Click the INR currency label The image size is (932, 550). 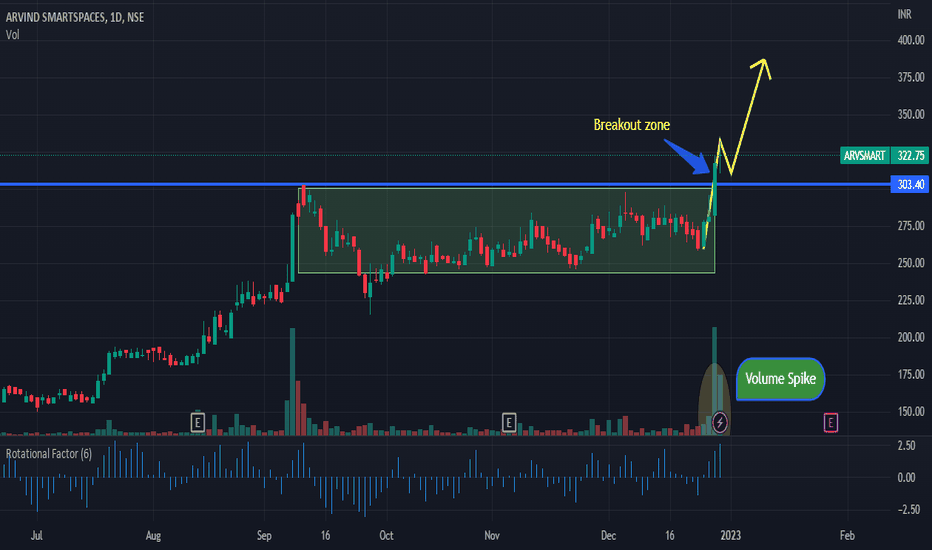[x=904, y=14]
